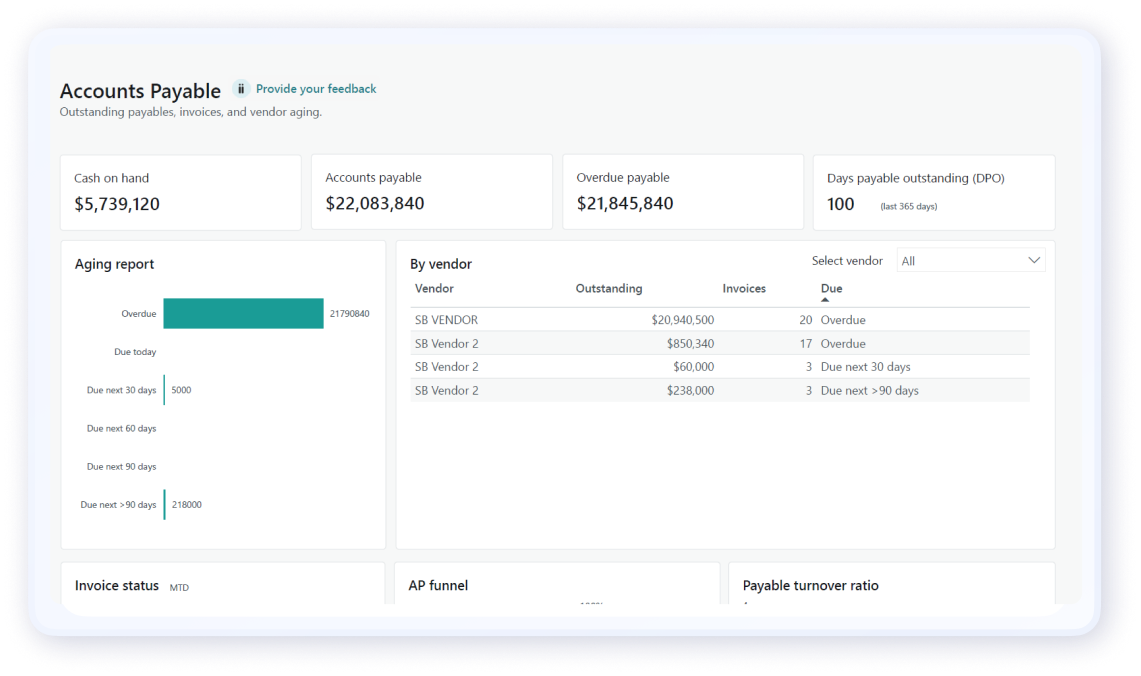Click the teal Overdue bar in Aging report
Screen dimensions: 1141x676
243,313
